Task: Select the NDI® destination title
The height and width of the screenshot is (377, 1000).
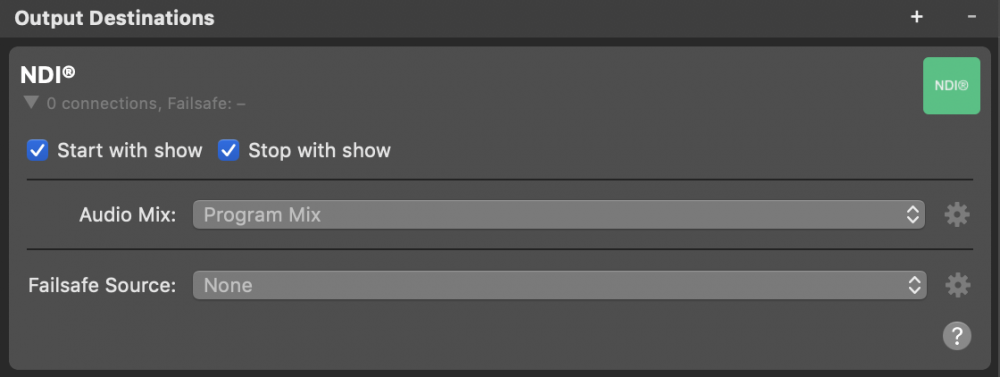Action: 48,75
